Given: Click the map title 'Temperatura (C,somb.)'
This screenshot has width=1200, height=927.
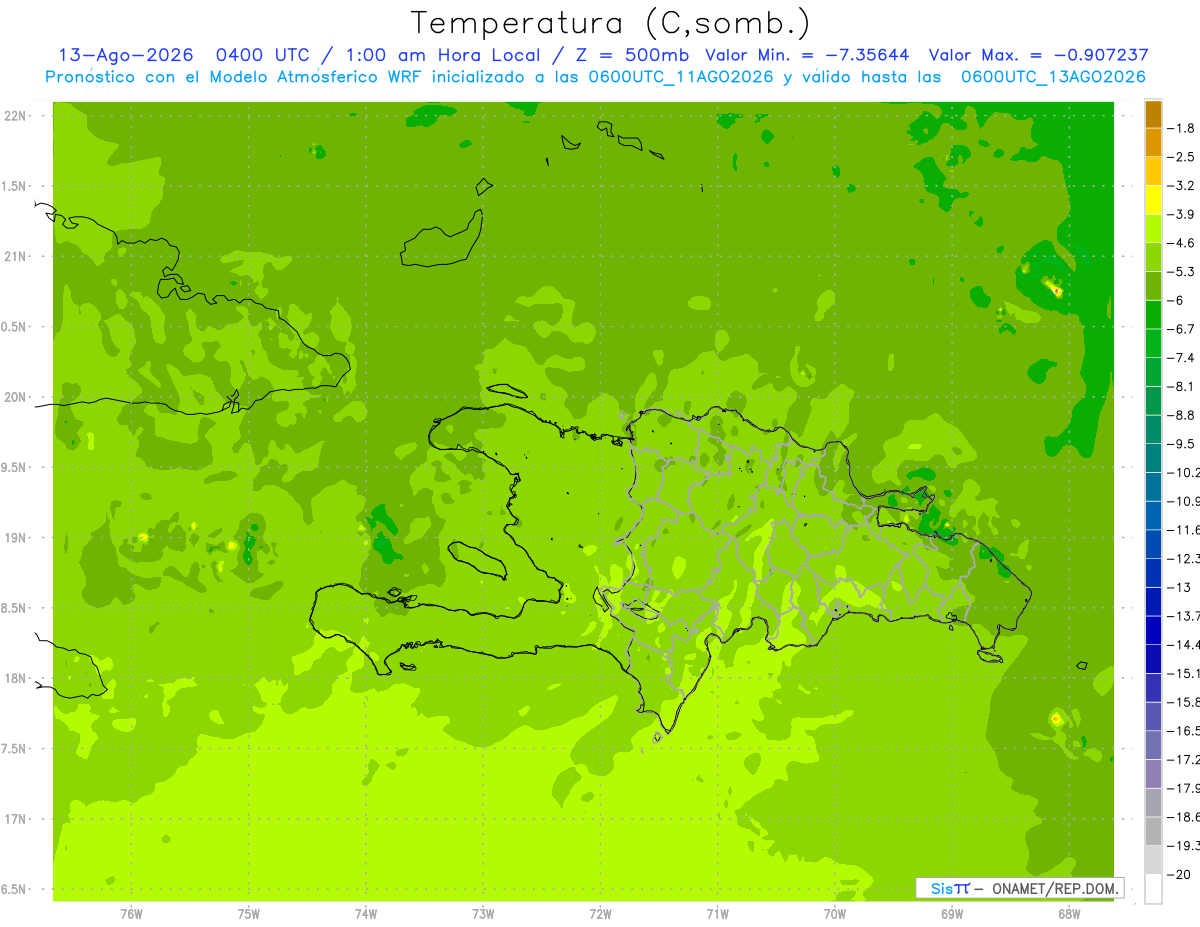Looking at the screenshot, I should (x=611, y=23).
